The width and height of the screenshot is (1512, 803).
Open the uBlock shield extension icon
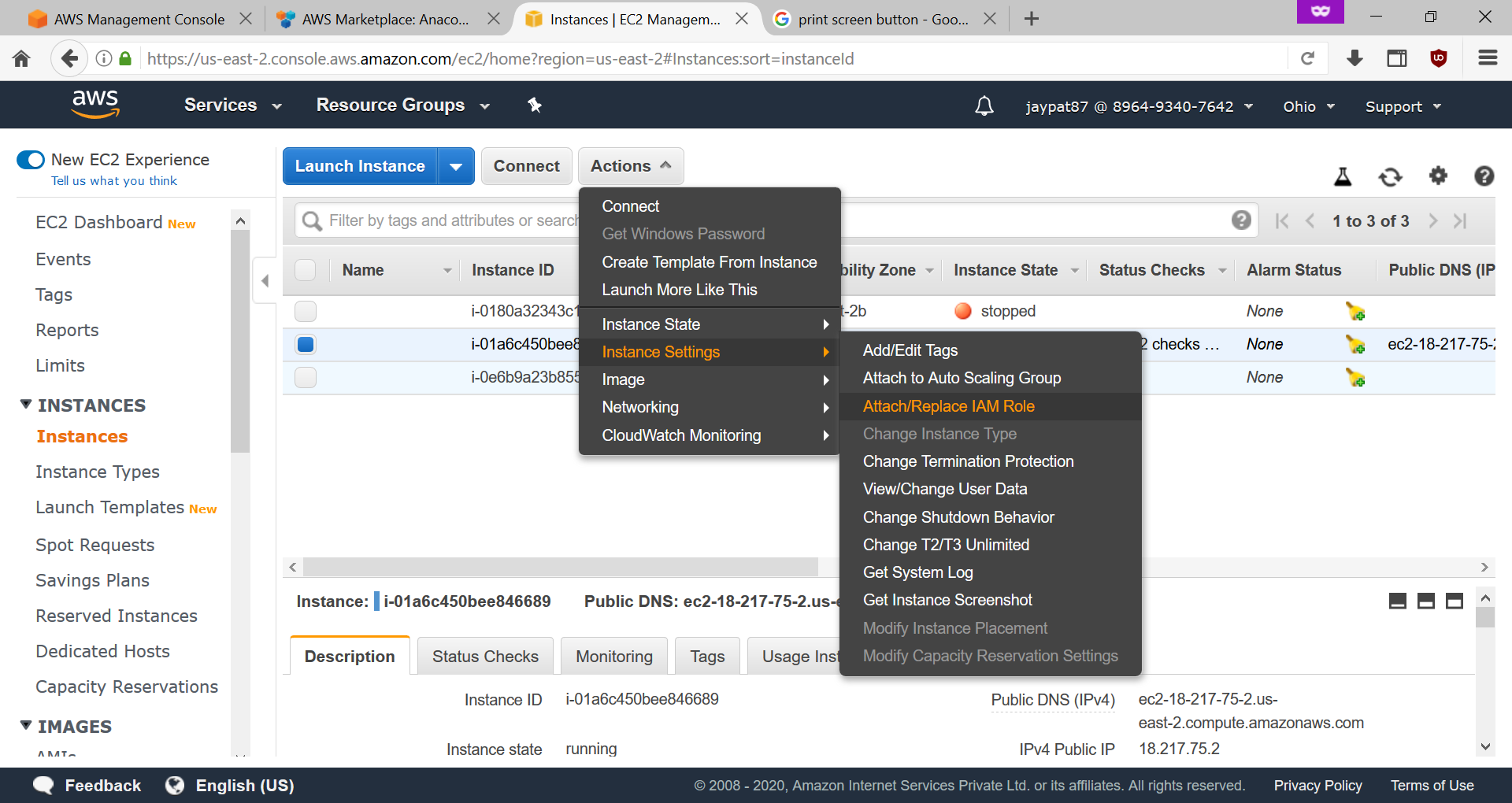coord(1439,58)
